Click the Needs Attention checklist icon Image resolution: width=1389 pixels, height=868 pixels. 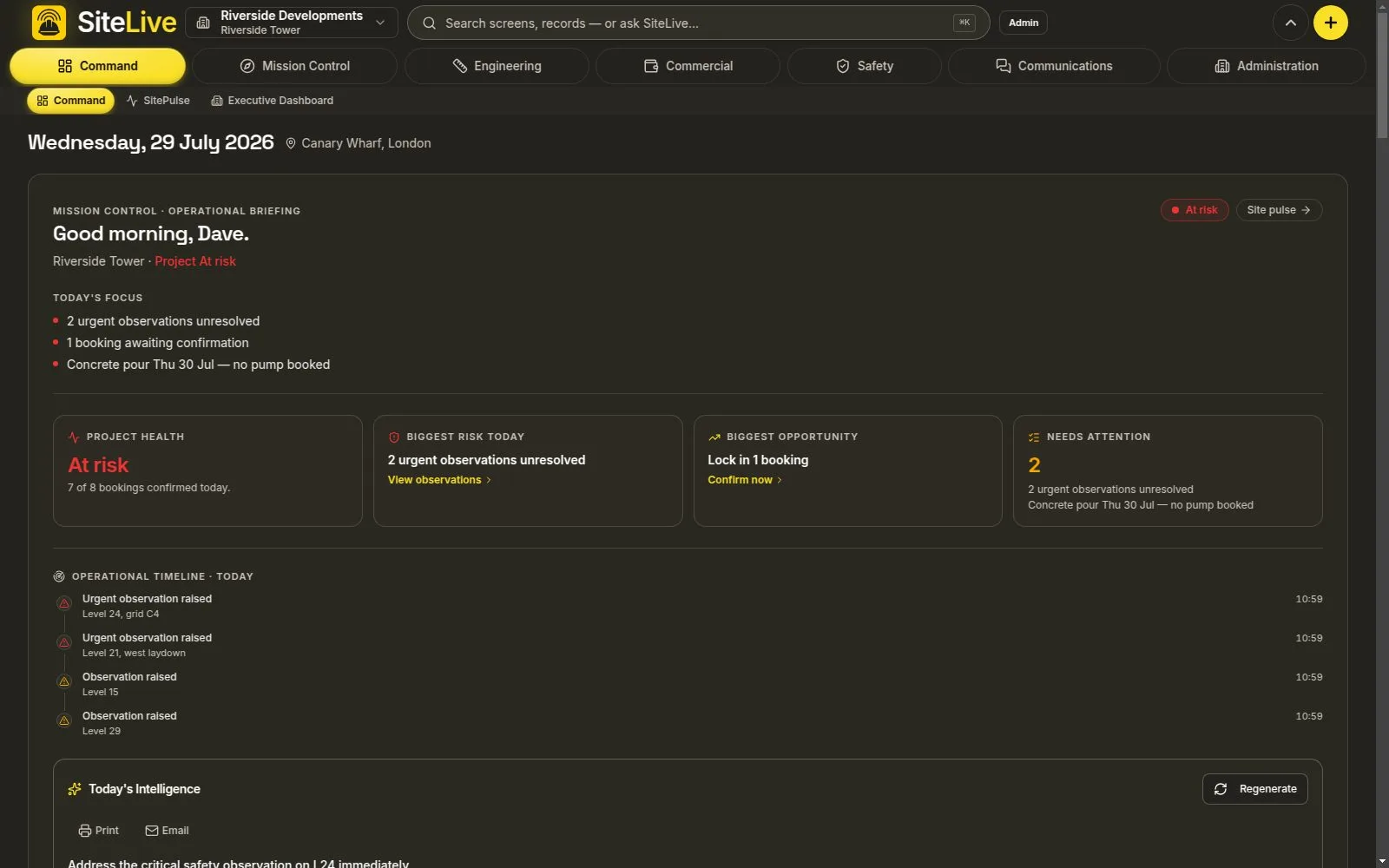click(1034, 437)
